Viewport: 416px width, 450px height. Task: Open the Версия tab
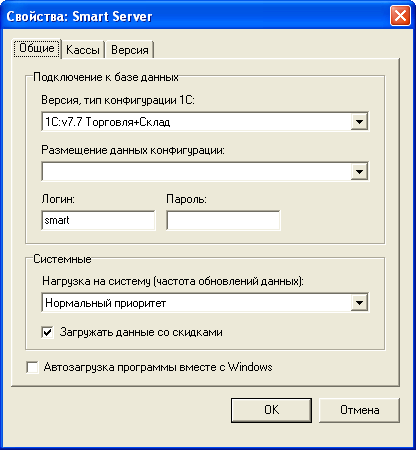(x=129, y=50)
